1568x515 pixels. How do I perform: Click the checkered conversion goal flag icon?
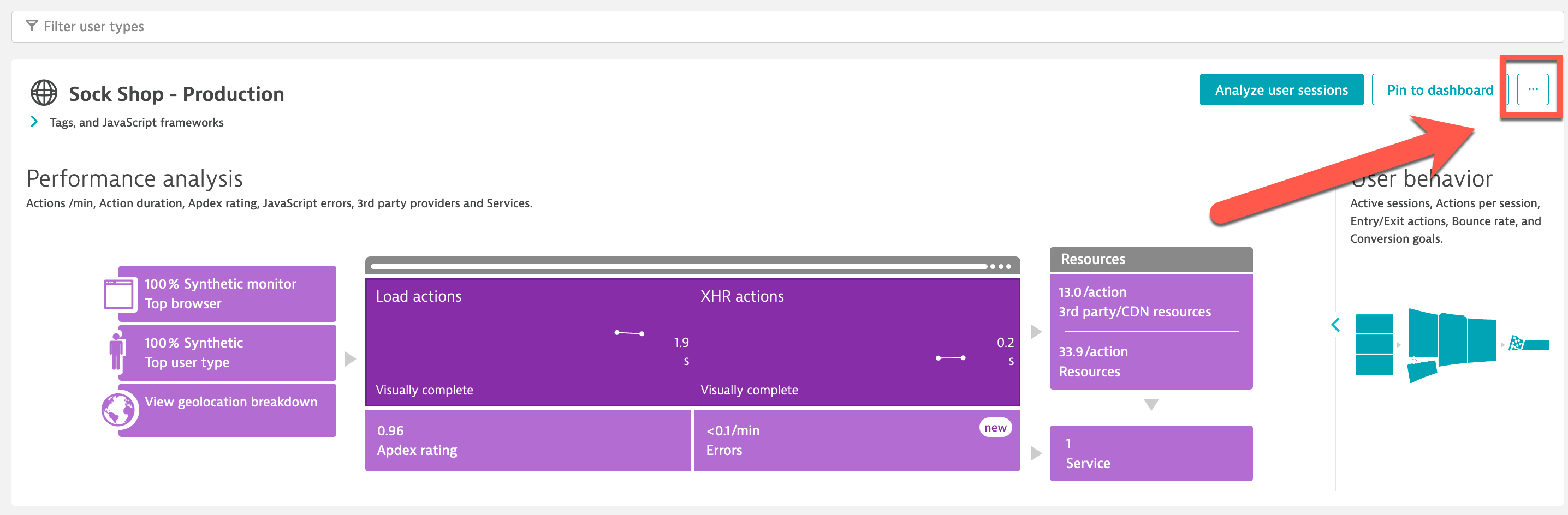(x=1516, y=343)
